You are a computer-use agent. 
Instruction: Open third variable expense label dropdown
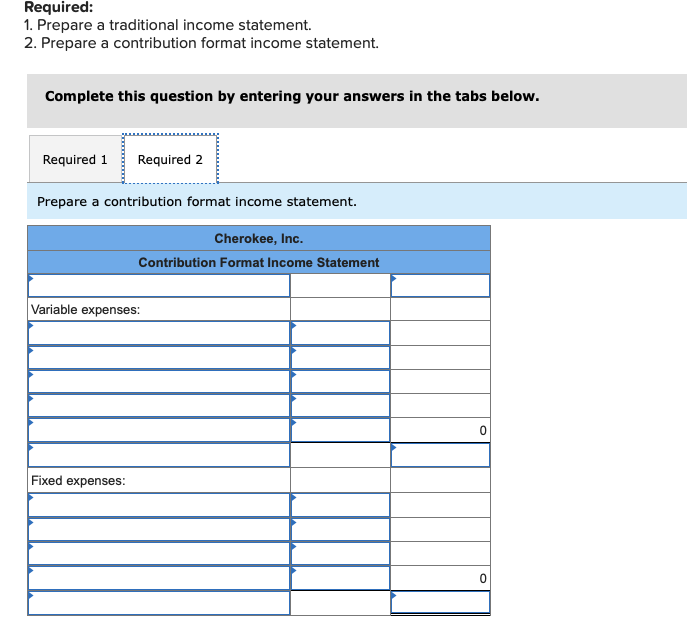tap(159, 382)
